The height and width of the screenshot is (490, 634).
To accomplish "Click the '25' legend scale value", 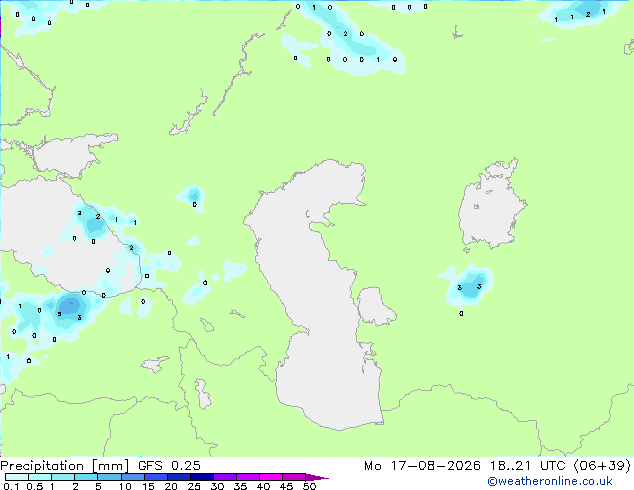I will point(194,486).
